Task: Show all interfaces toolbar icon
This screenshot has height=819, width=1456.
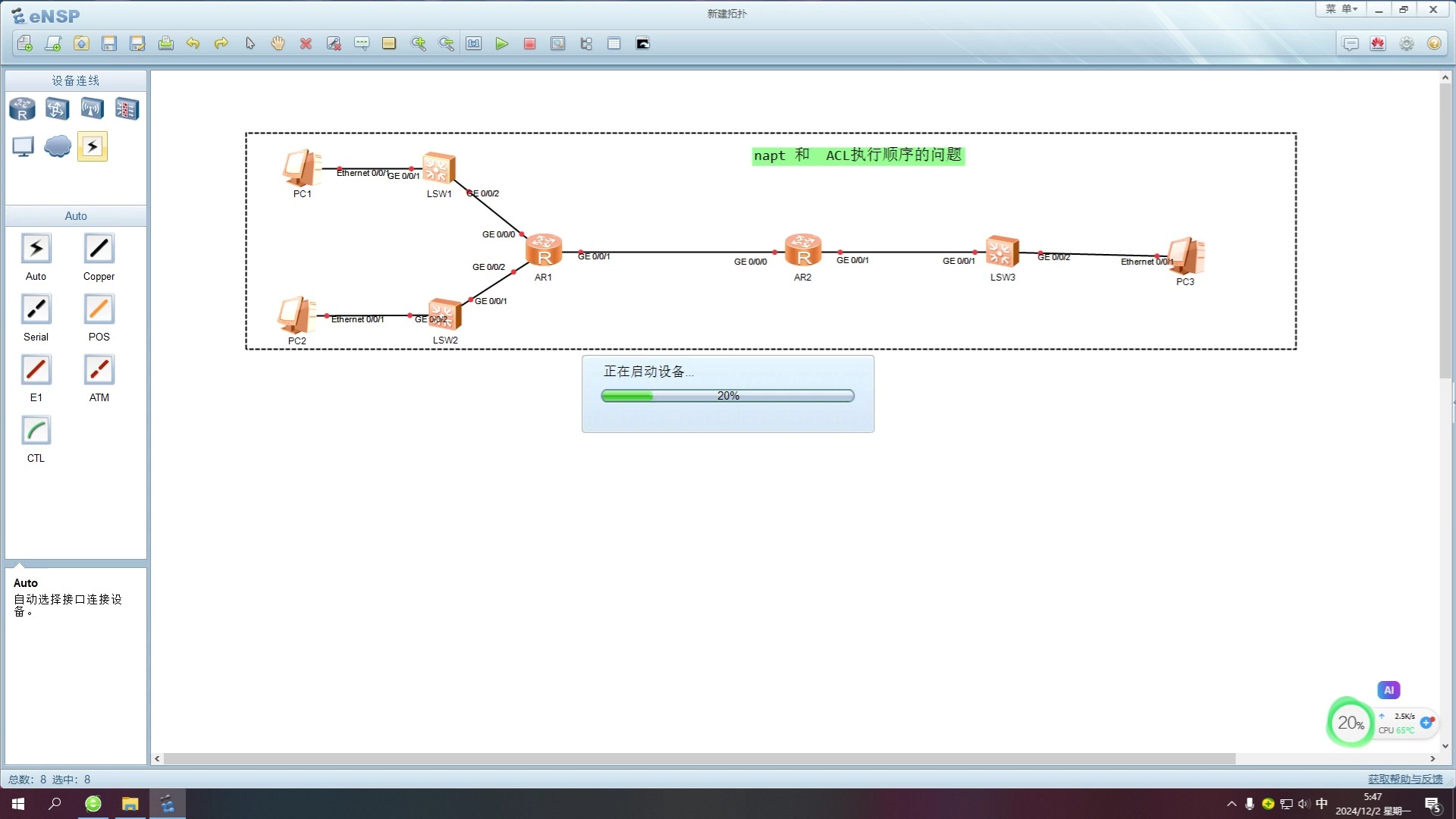Action: (586, 43)
